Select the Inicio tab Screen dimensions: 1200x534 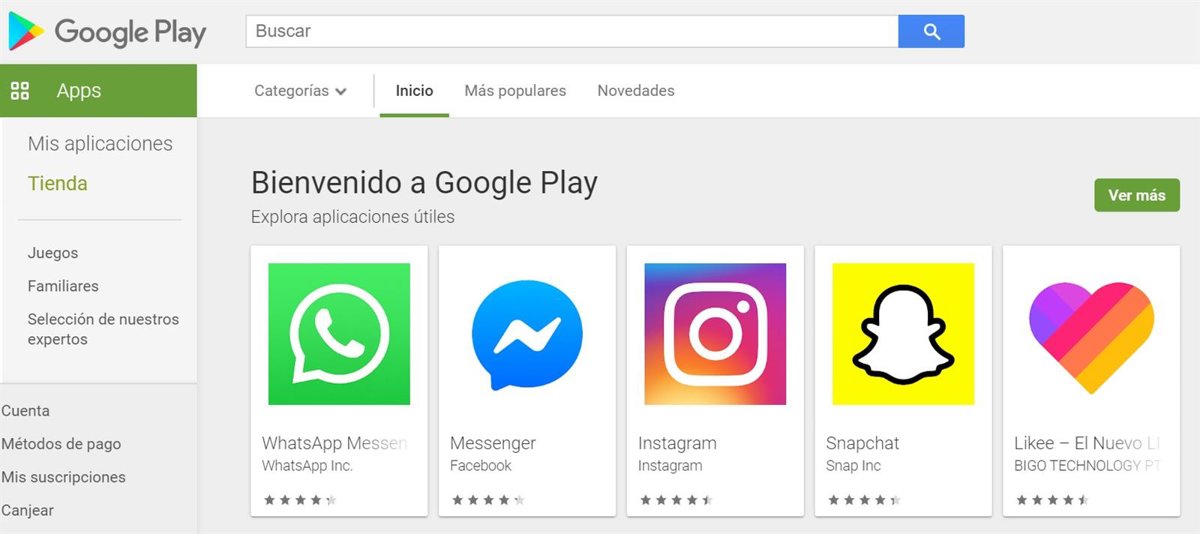point(414,91)
